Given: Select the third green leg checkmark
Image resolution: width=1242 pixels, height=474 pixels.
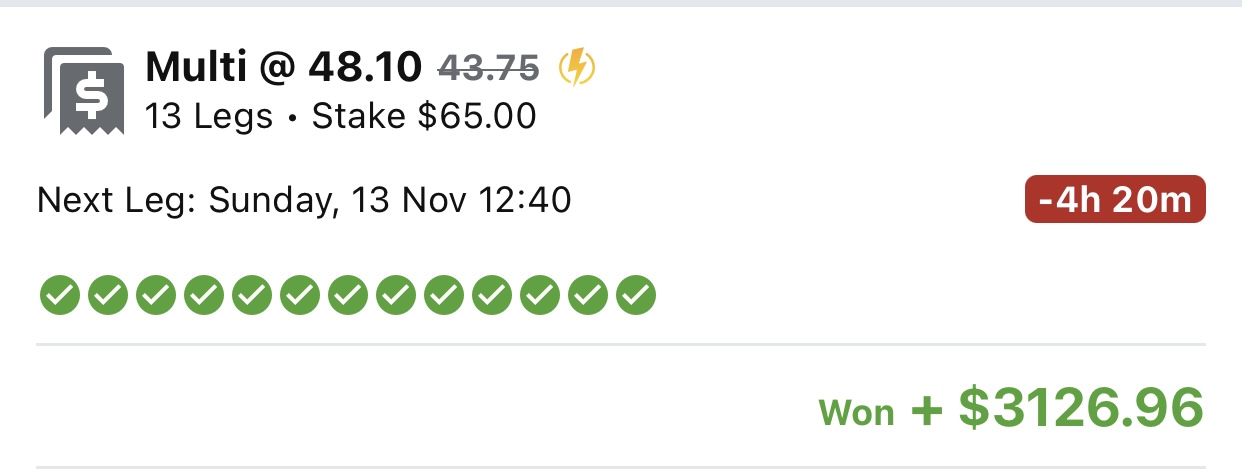Looking at the screenshot, I should [155, 294].
